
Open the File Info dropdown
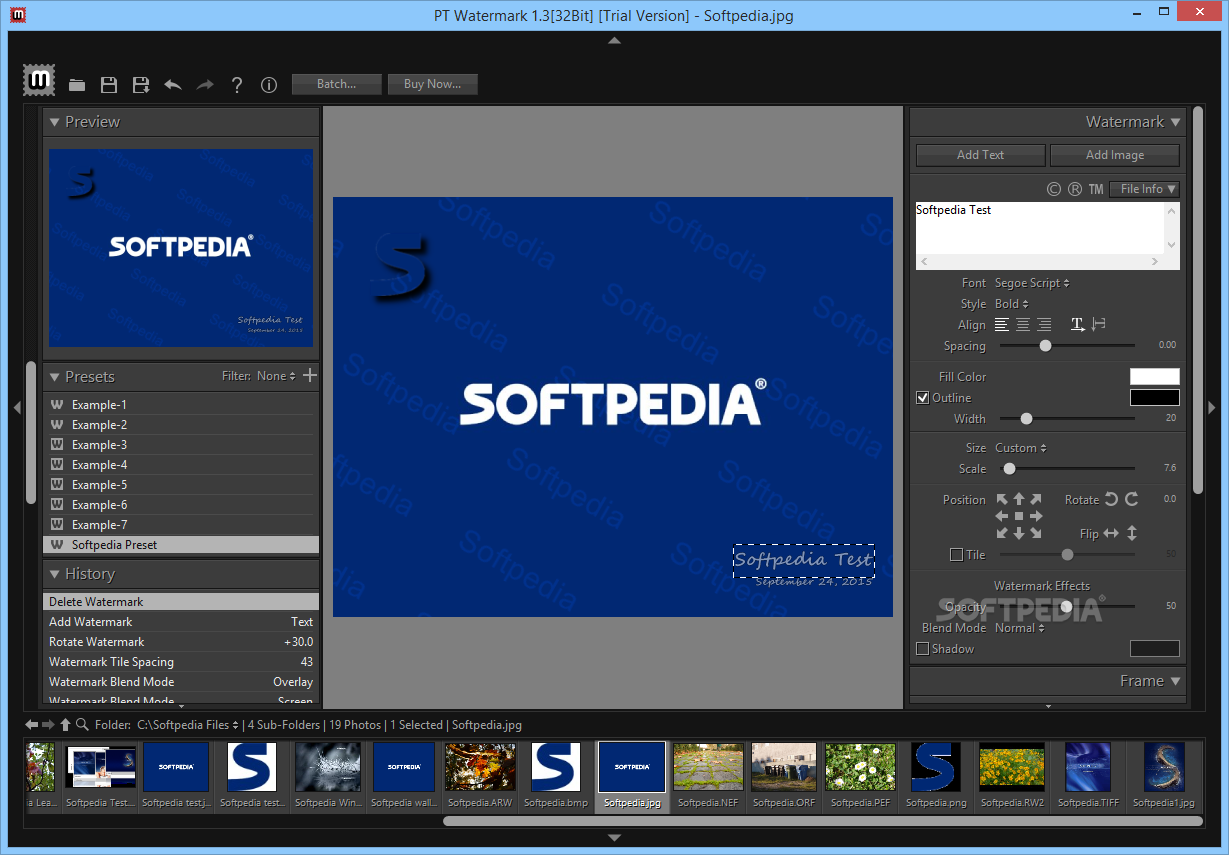pos(1145,189)
